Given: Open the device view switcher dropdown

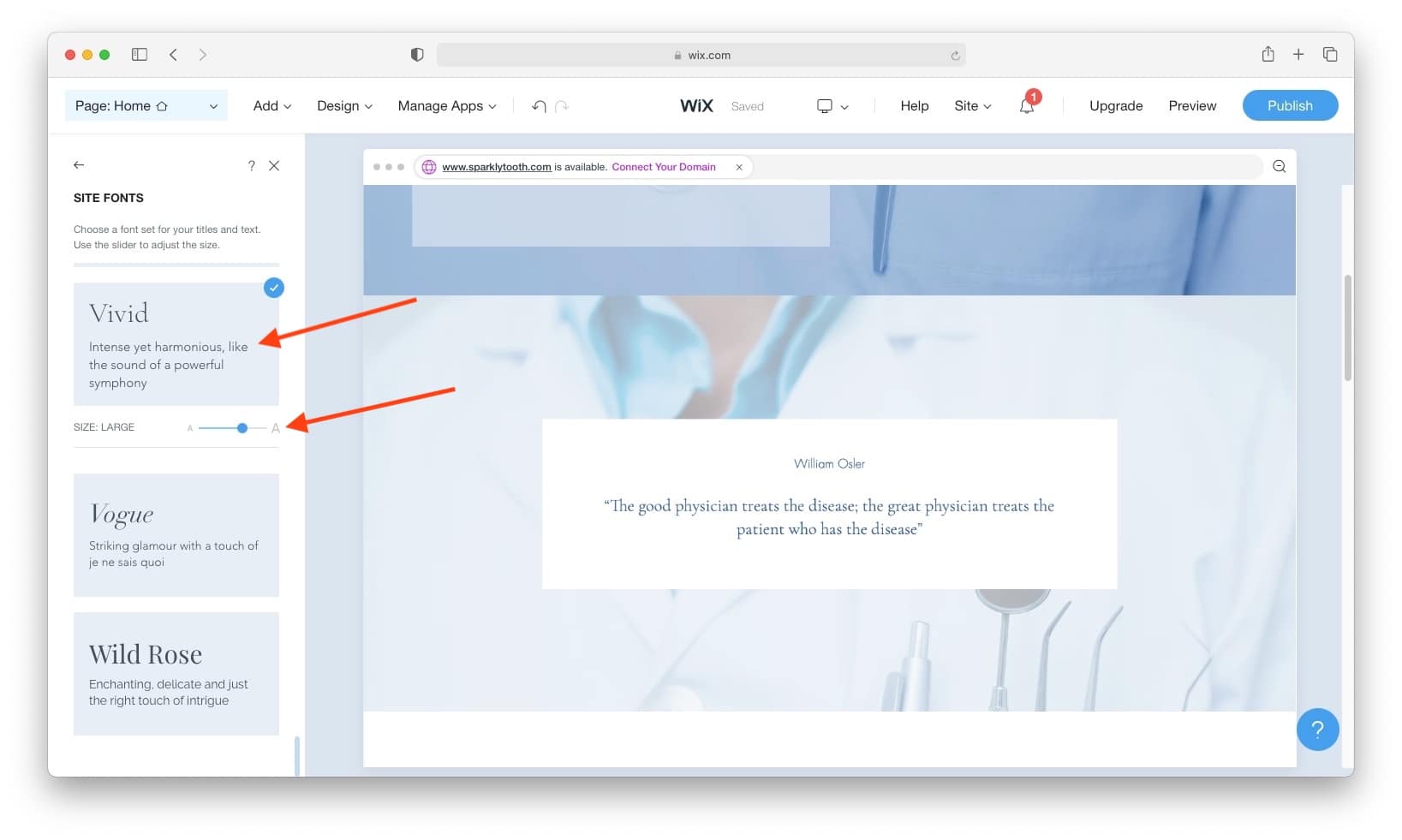Looking at the screenshot, I should [832, 105].
